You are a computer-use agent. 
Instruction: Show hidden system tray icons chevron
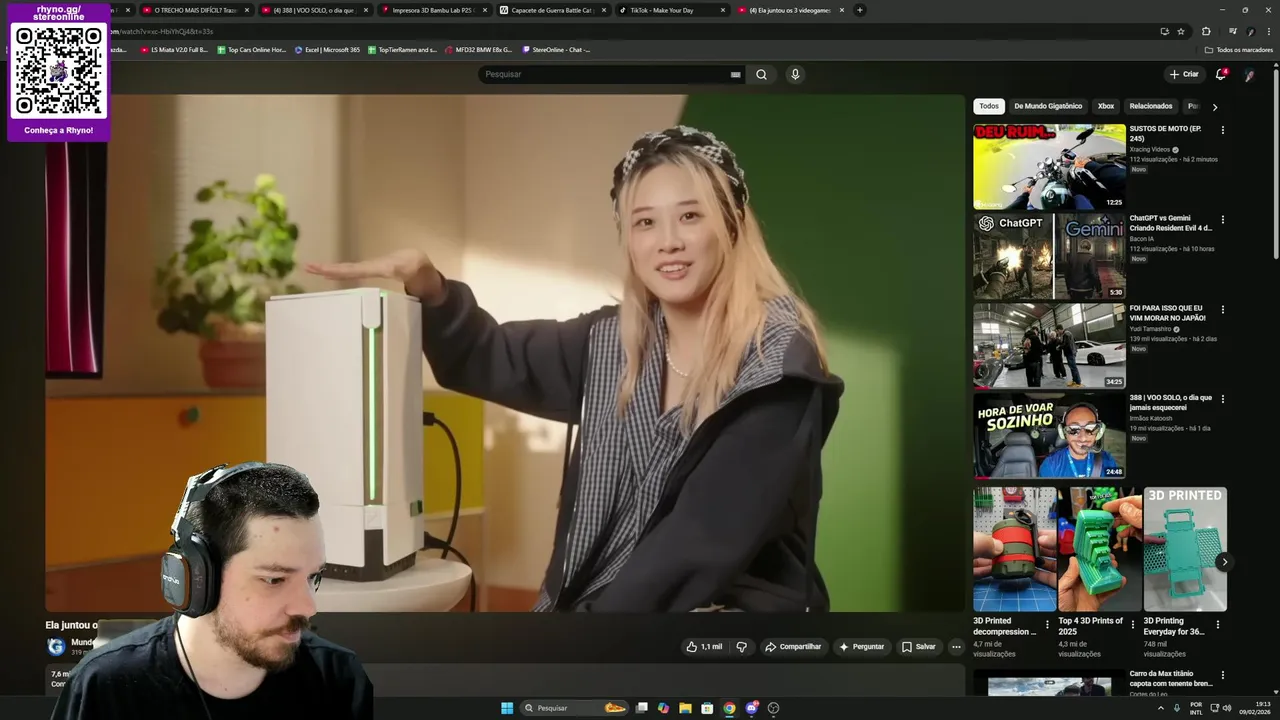click(1162, 708)
